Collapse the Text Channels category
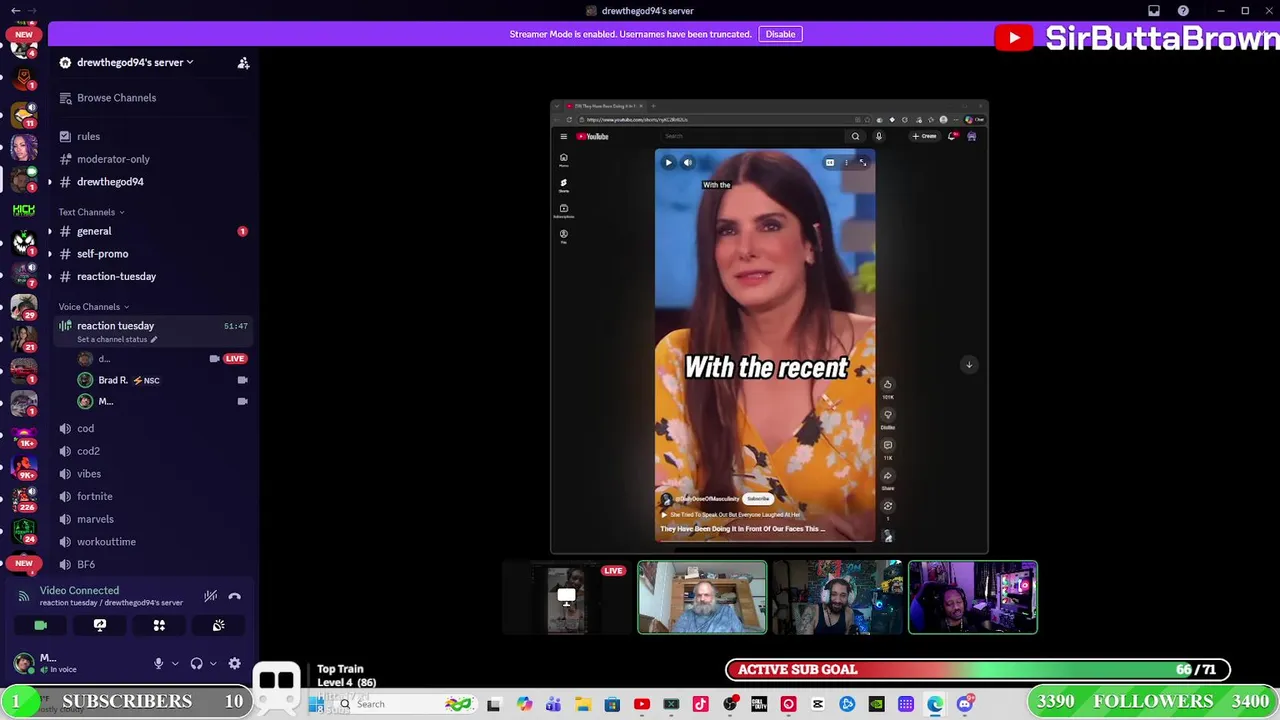This screenshot has height=720, width=1280. (91, 212)
